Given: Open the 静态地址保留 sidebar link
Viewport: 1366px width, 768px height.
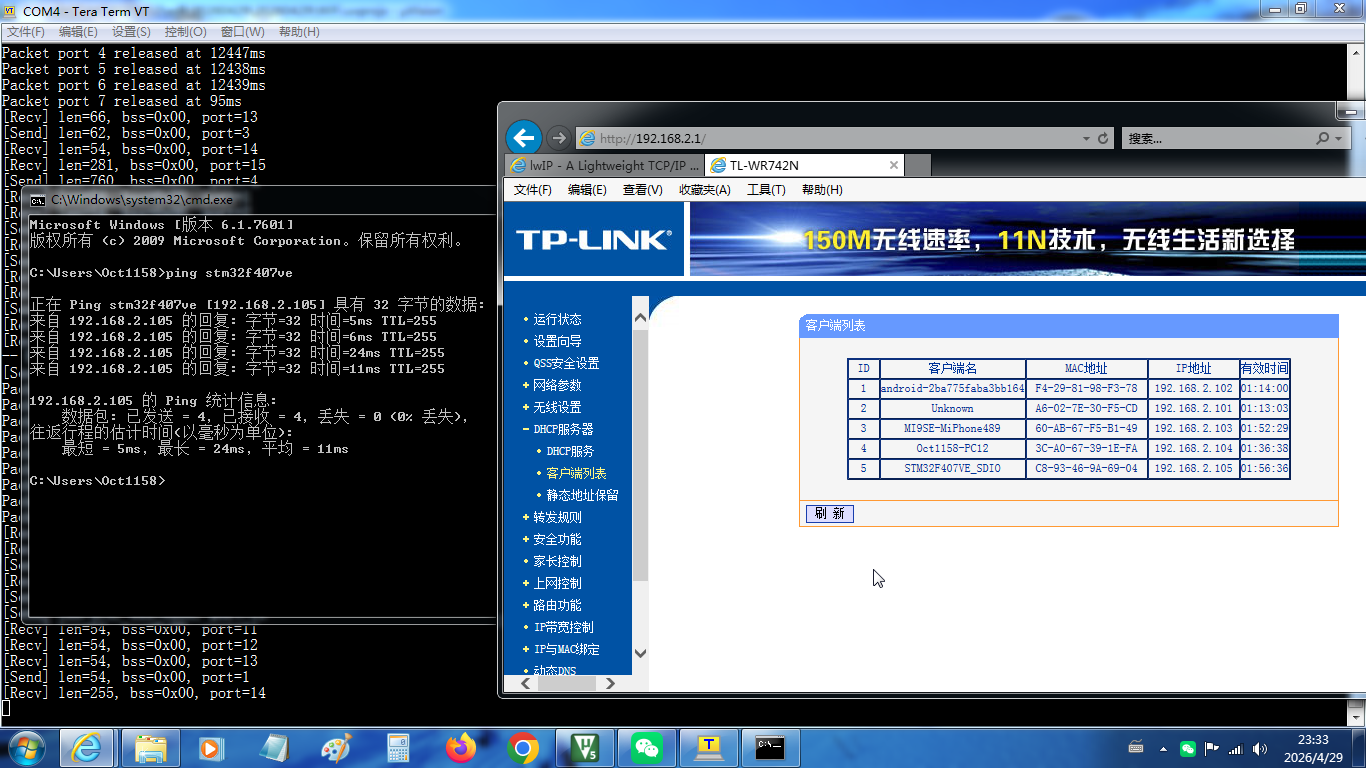Looking at the screenshot, I should (x=582, y=495).
